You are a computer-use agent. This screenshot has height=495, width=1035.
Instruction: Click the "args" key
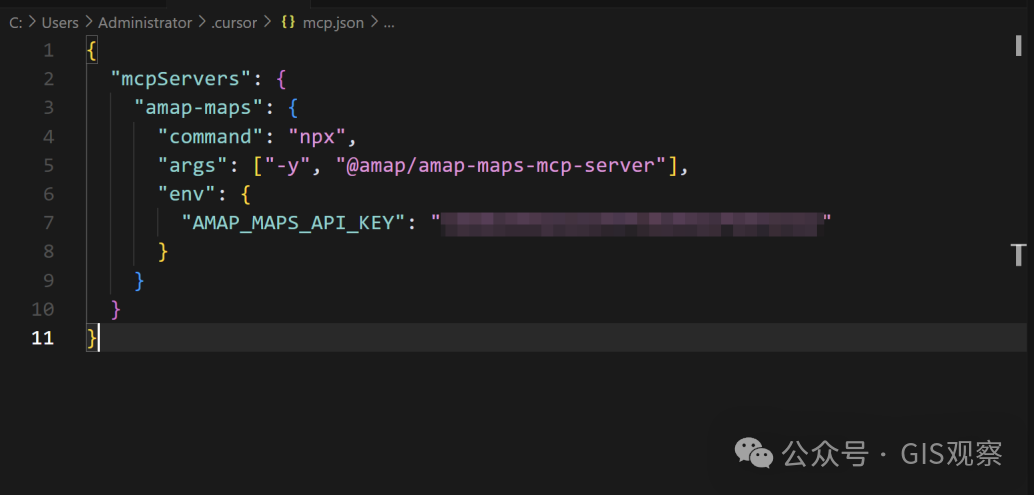point(193,165)
